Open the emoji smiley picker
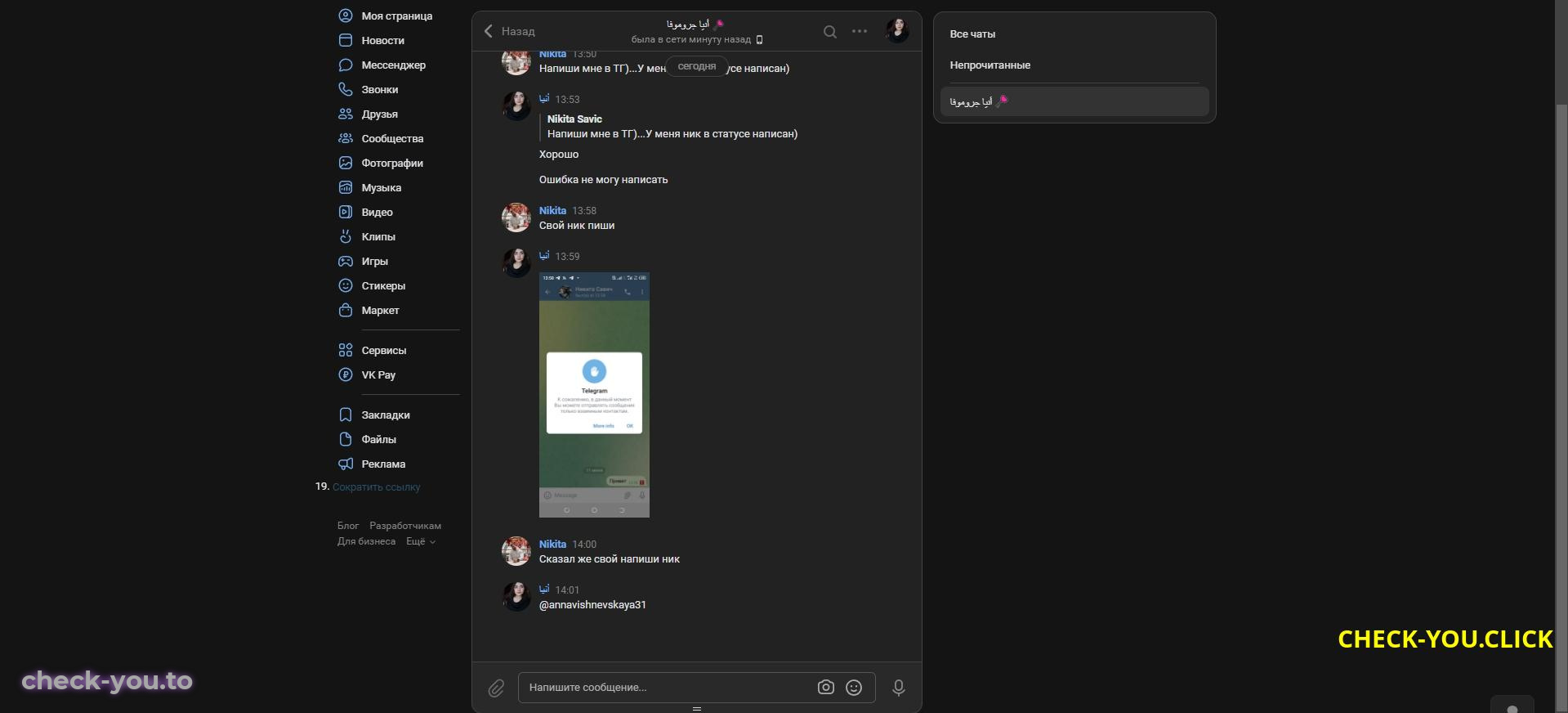 point(854,688)
